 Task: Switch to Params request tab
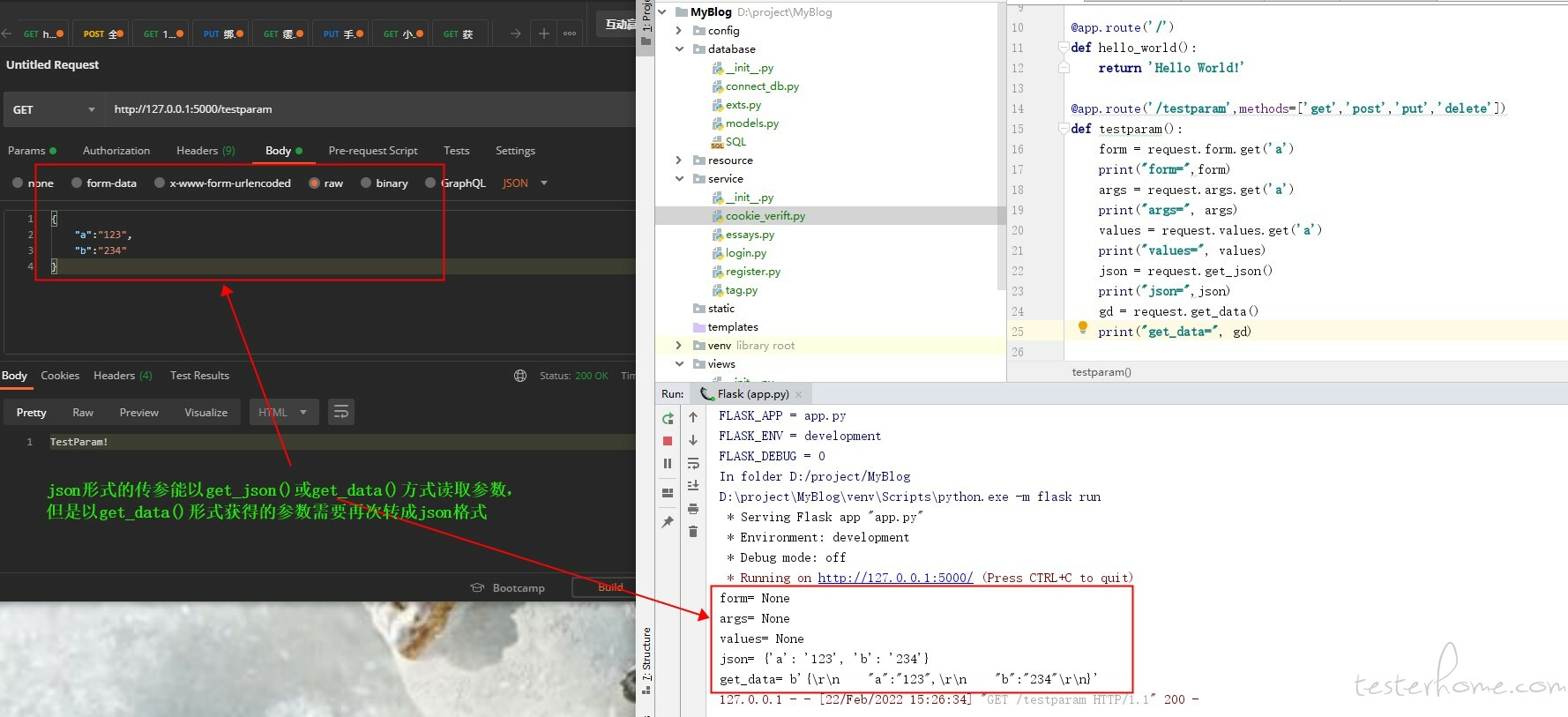tap(32, 151)
